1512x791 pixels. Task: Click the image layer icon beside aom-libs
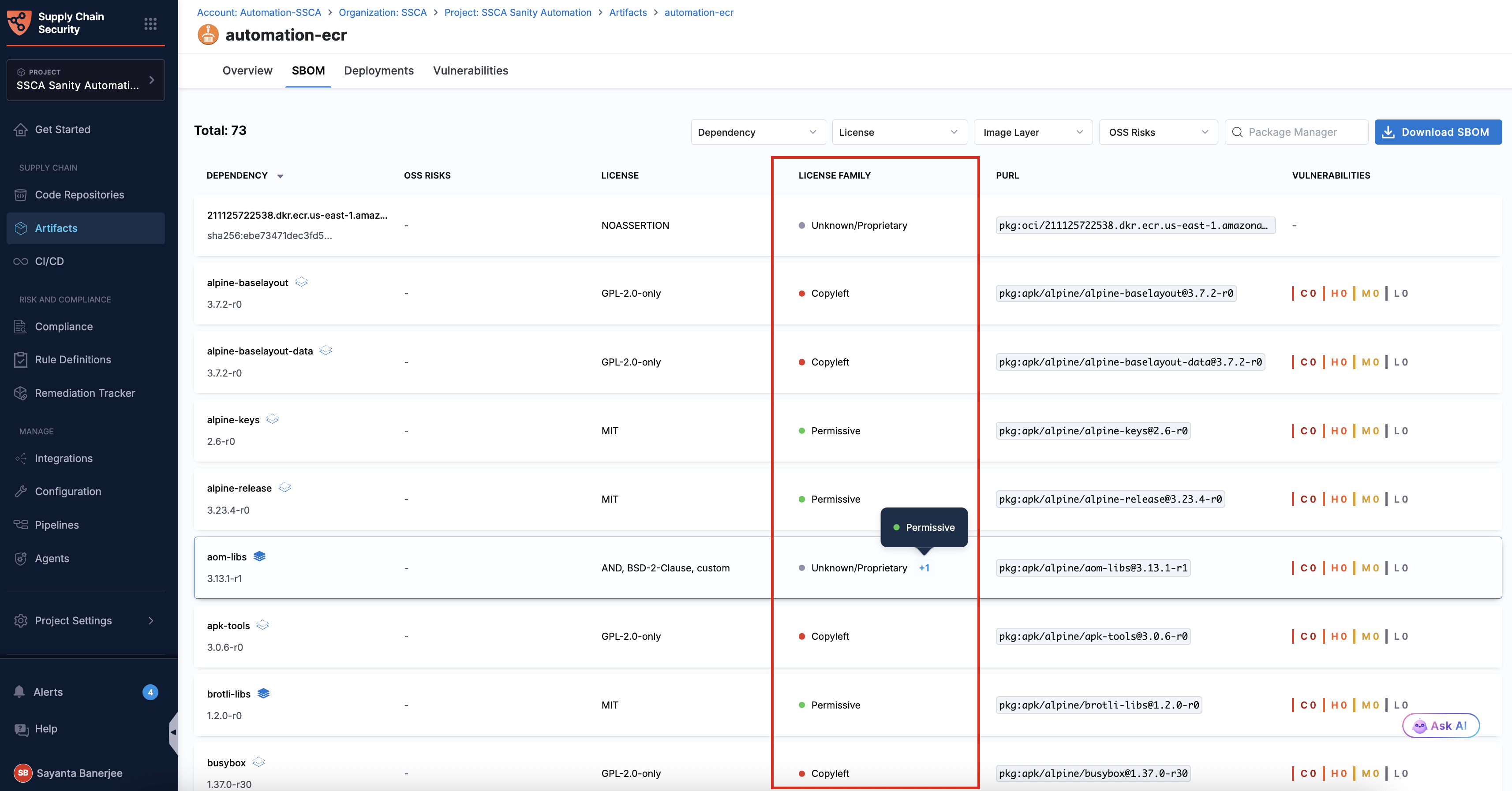coord(259,556)
